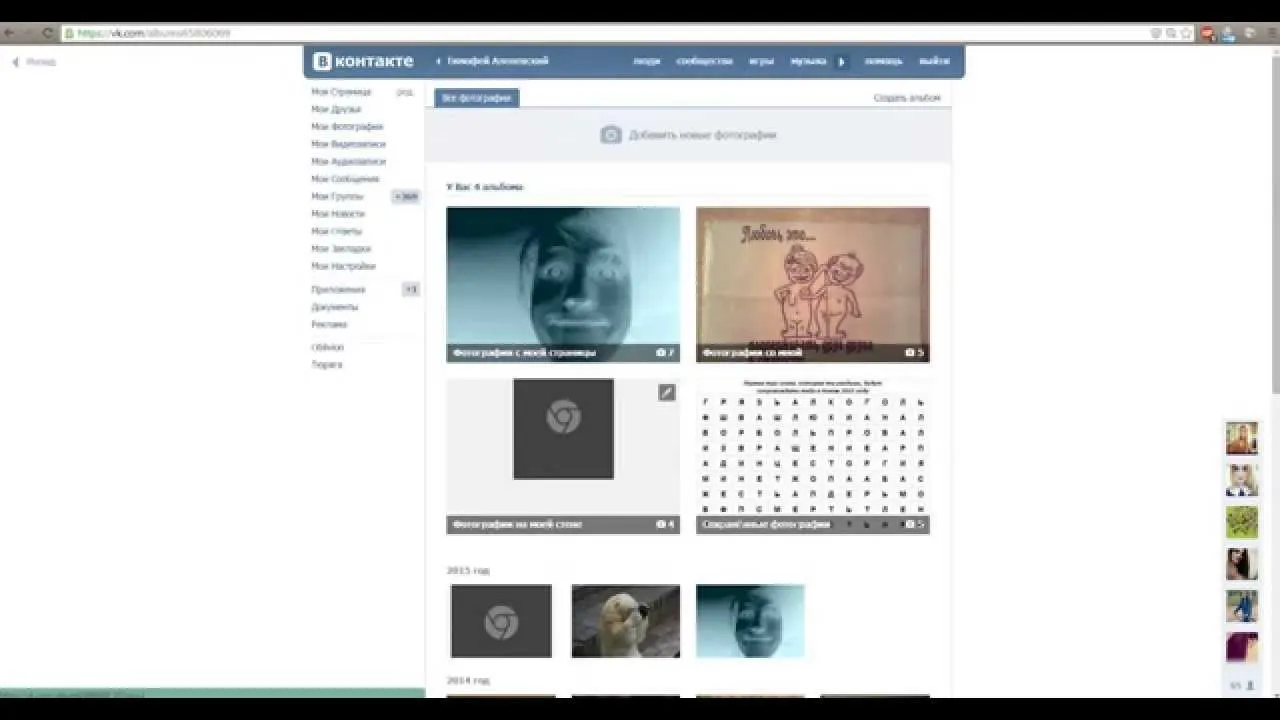Screen dimensions: 1280x720
Task: Click выйти to log out
Action: [934, 61]
